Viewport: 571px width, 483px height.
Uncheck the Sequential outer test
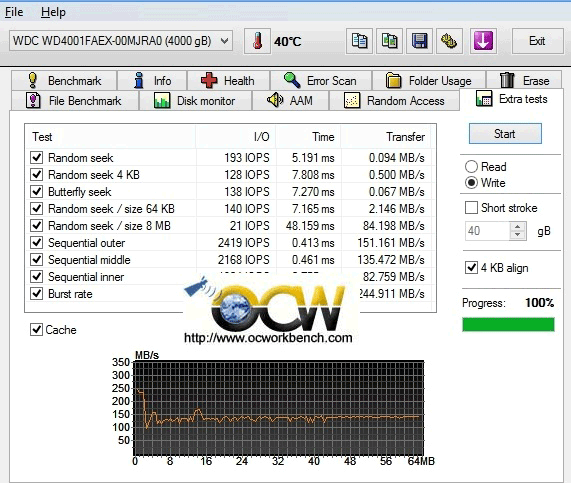point(36,243)
